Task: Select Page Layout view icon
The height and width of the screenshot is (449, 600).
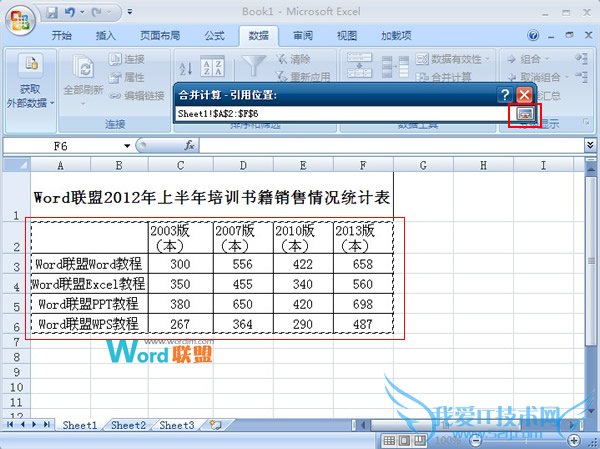Action: click(x=404, y=440)
